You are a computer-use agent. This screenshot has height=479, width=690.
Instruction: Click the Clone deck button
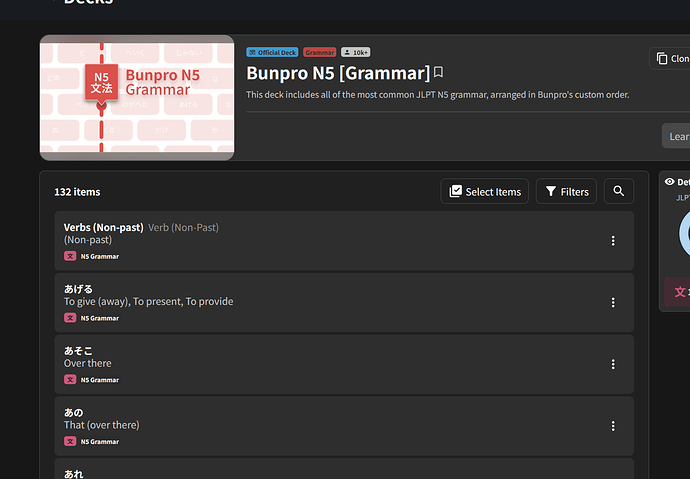(671, 59)
